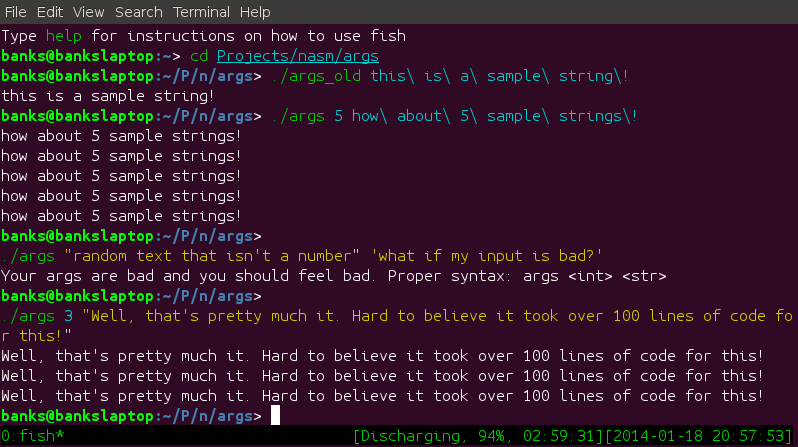Click the ./args_old command text

point(317,76)
